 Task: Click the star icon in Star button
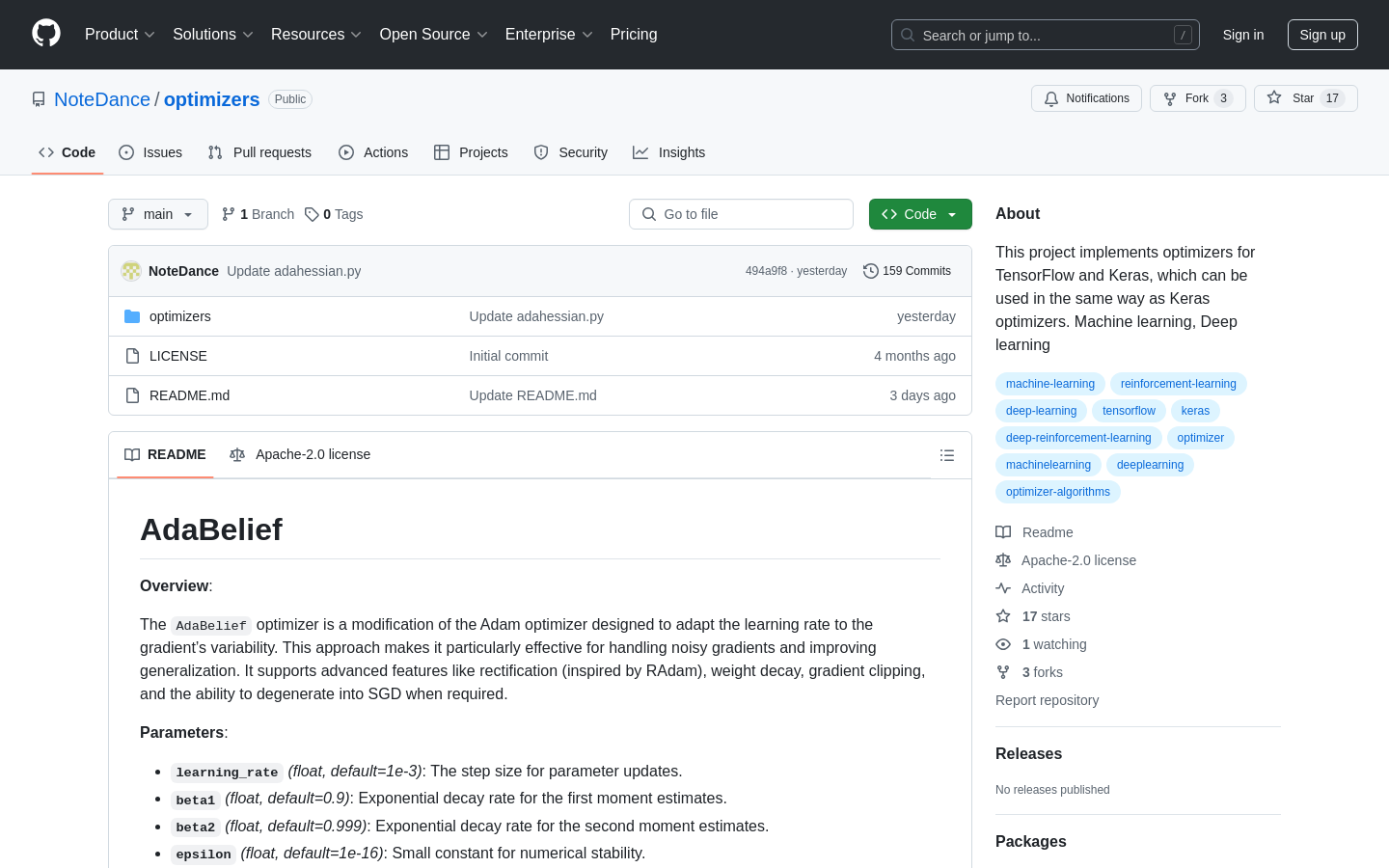point(1274,98)
